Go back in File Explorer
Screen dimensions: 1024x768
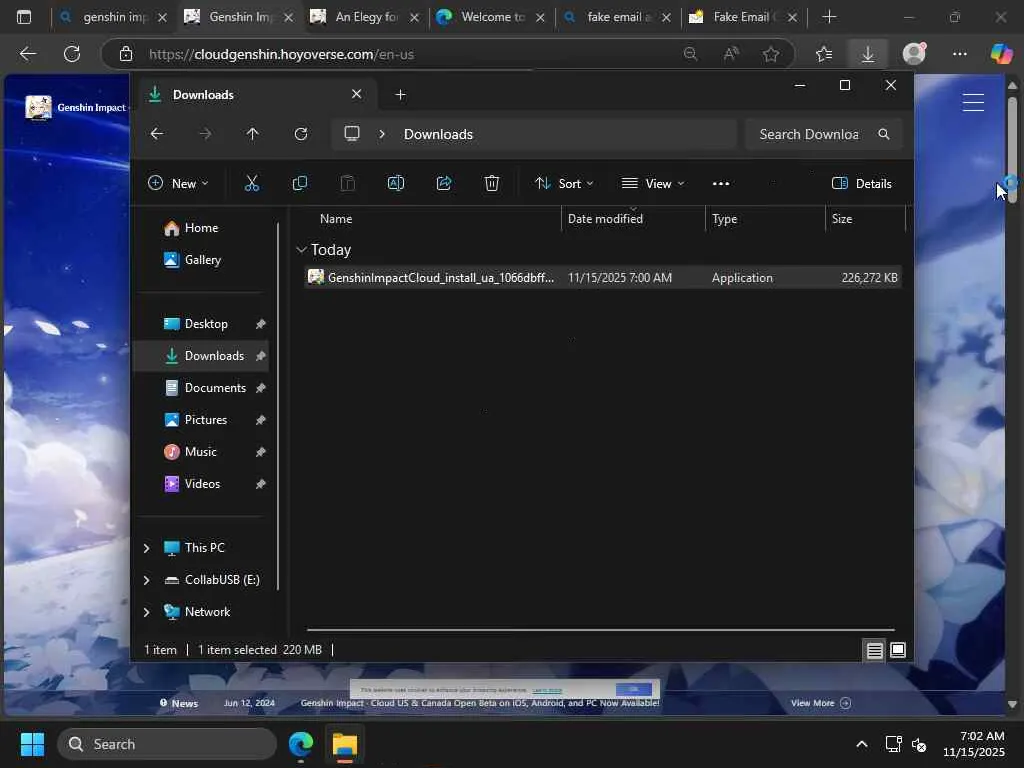click(x=157, y=134)
